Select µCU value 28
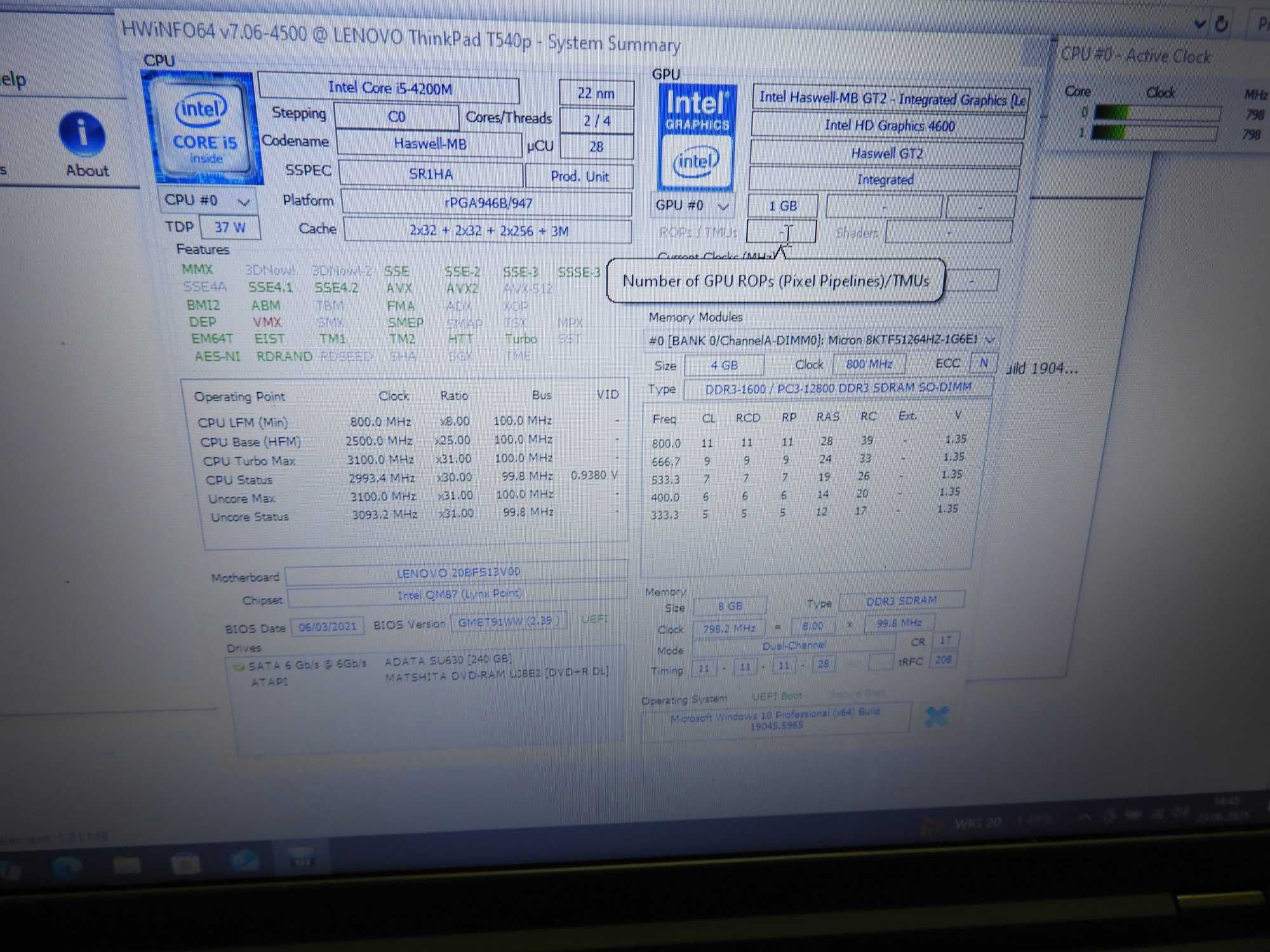This screenshot has height=952, width=1270. point(597,147)
